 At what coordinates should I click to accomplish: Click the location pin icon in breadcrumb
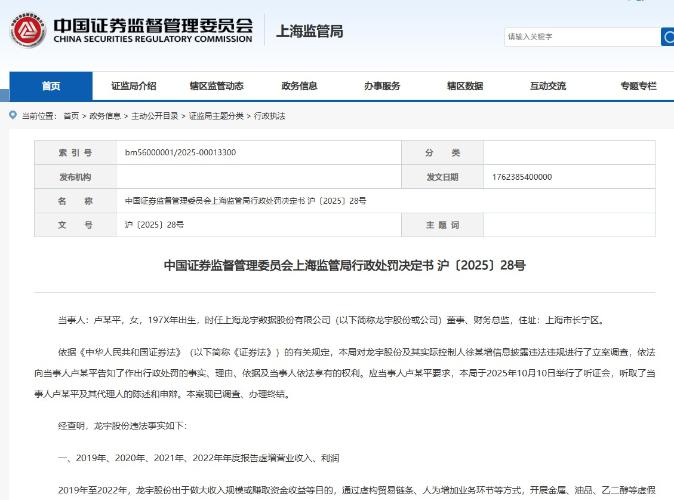tap(13, 115)
